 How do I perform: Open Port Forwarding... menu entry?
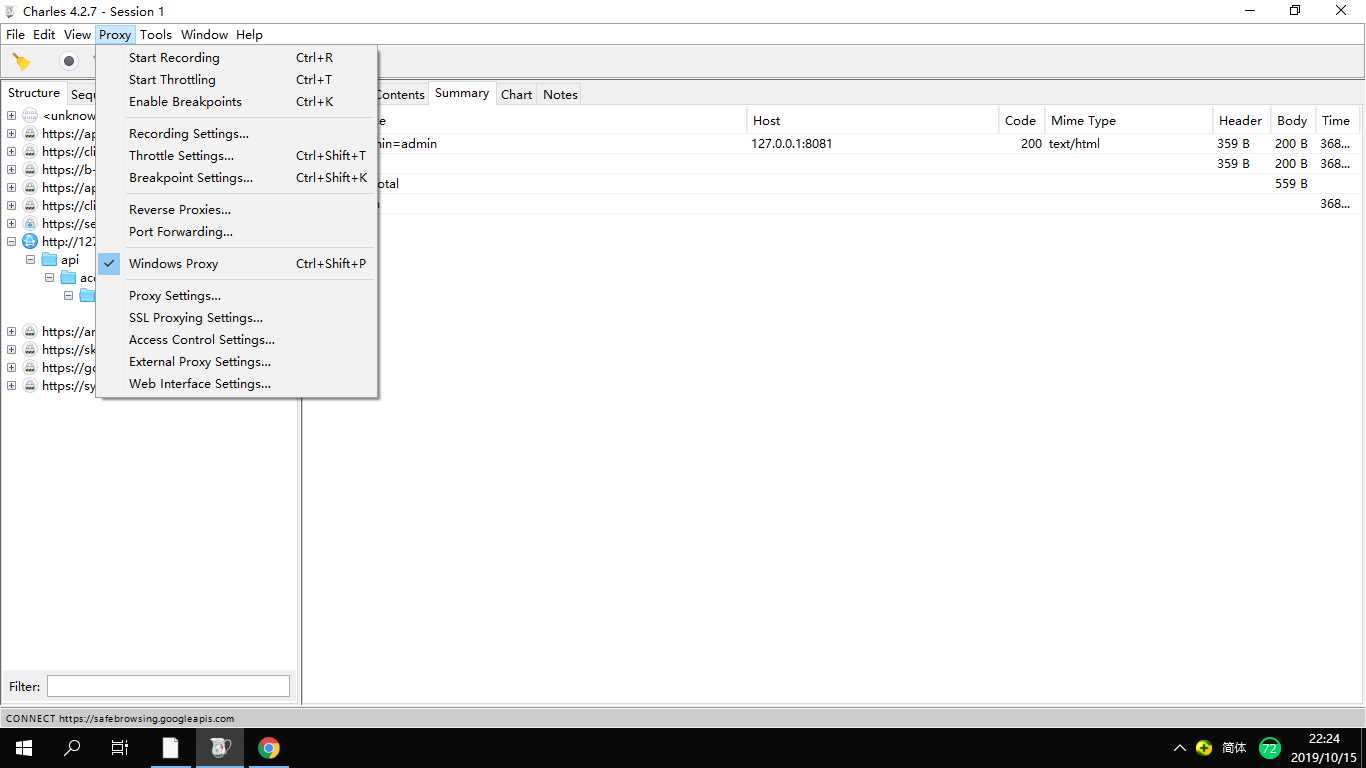coord(237,232)
